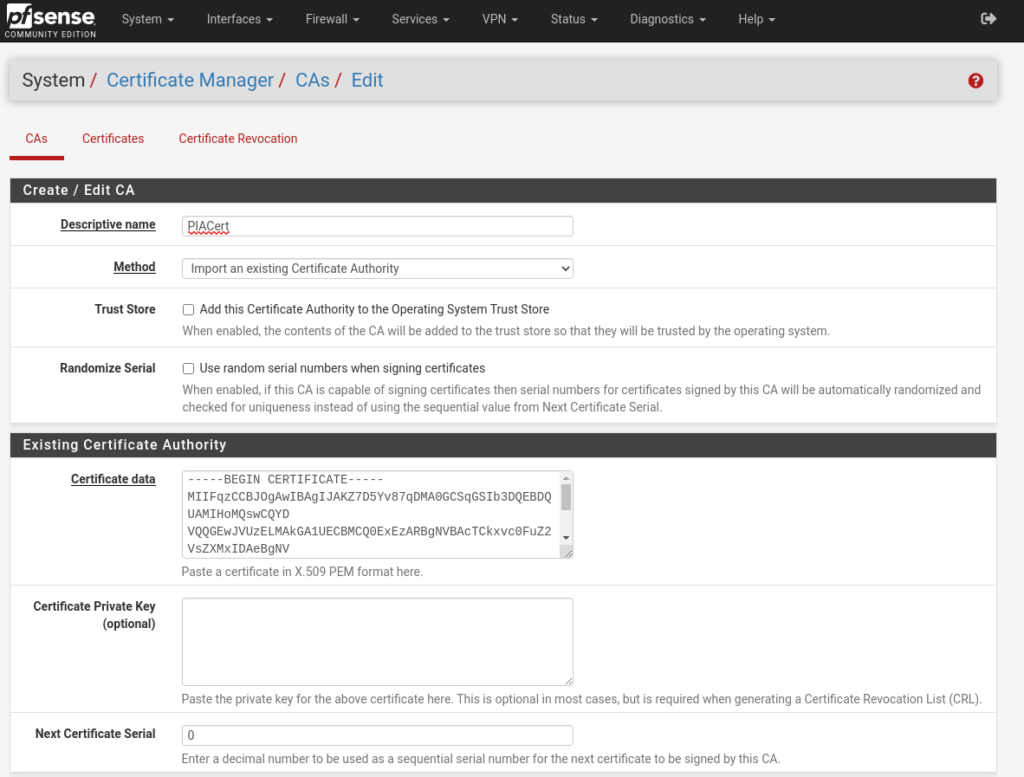Open the Method dropdown
The width and height of the screenshot is (1024, 777).
coord(377,269)
